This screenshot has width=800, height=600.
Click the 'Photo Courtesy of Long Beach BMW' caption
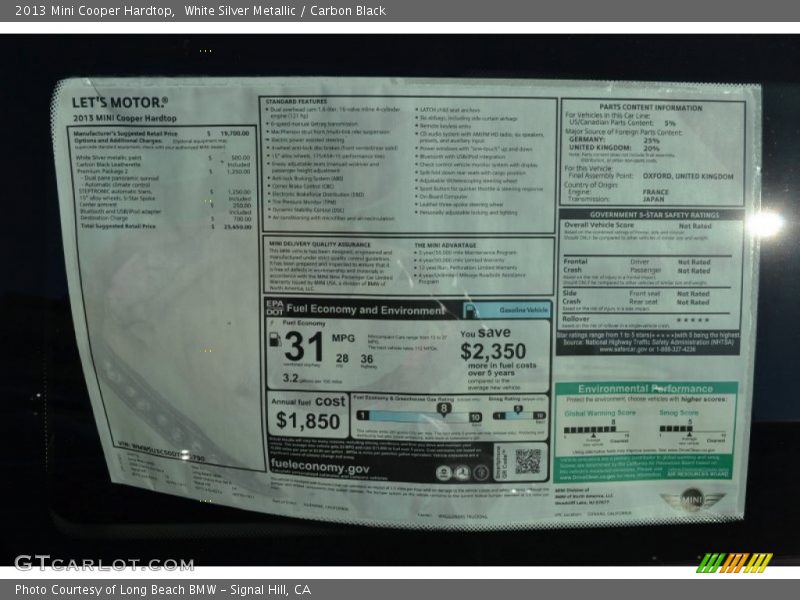(x=163, y=590)
